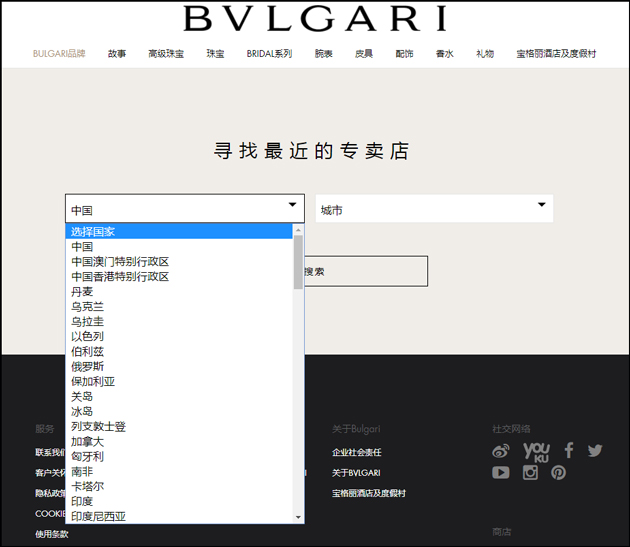
Task: Open 宝格丽酒店及度假村 in top navigation
Action: [556, 53]
